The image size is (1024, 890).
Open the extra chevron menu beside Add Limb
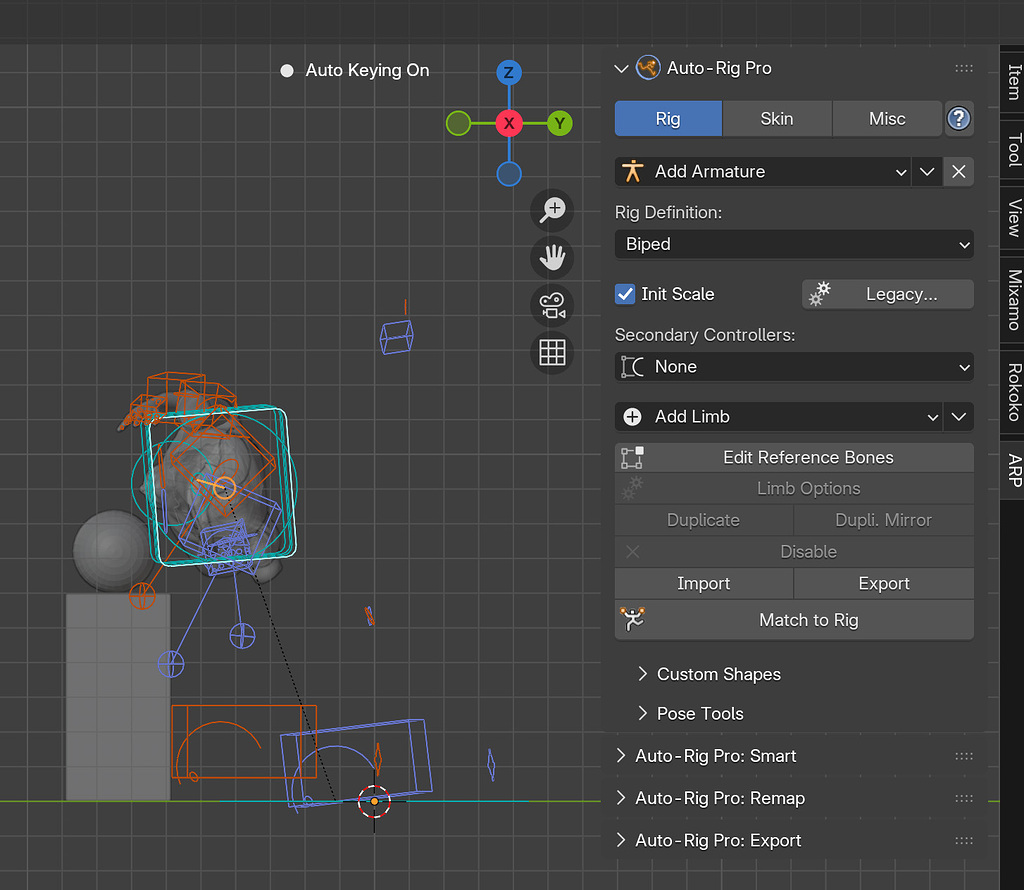(x=959, y=417)
